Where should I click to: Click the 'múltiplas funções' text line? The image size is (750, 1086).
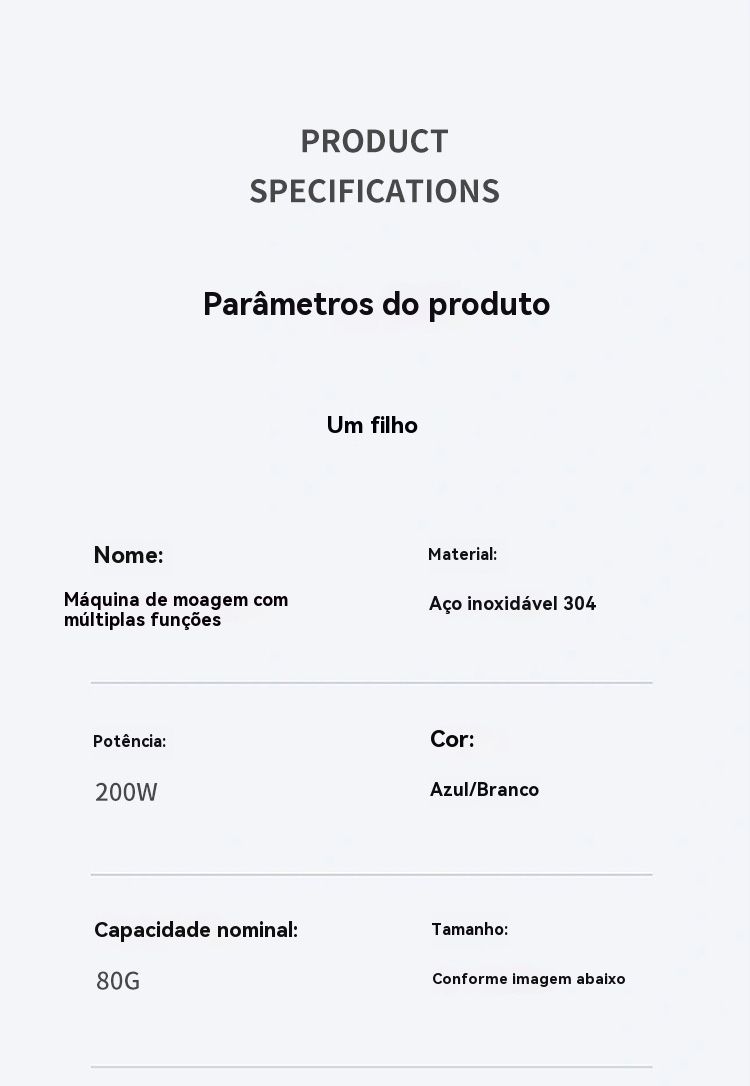click(142, 620)
